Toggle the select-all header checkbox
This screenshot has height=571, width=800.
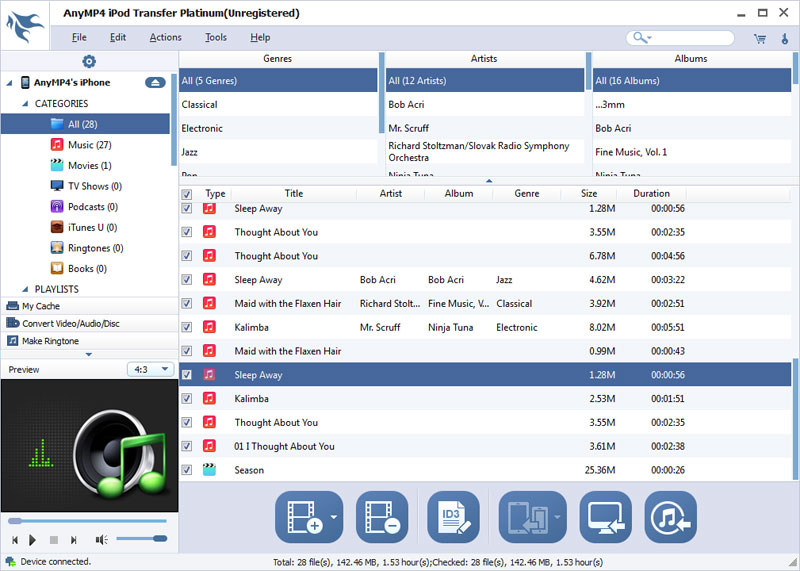(x=187, y=194)
